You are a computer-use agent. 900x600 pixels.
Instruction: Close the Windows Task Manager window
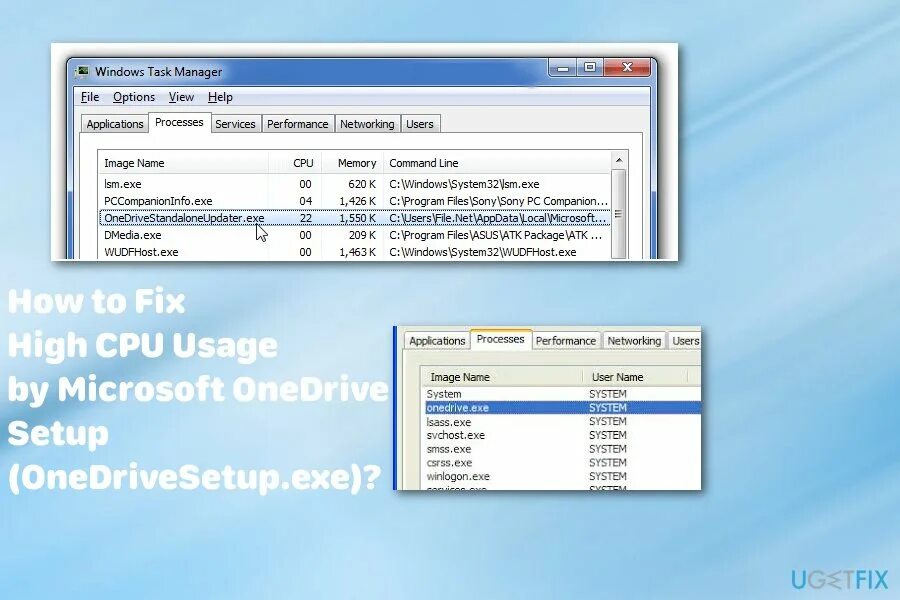pos(627,68)
